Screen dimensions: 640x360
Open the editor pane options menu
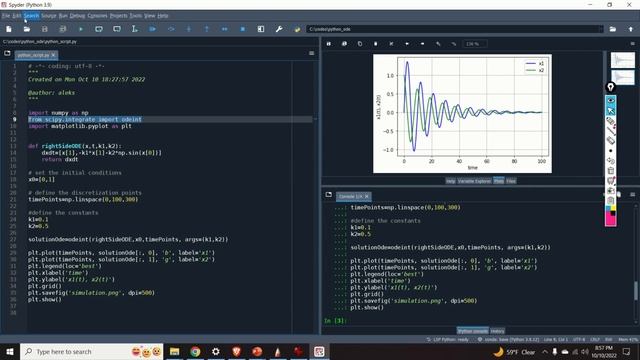[311, 53]
